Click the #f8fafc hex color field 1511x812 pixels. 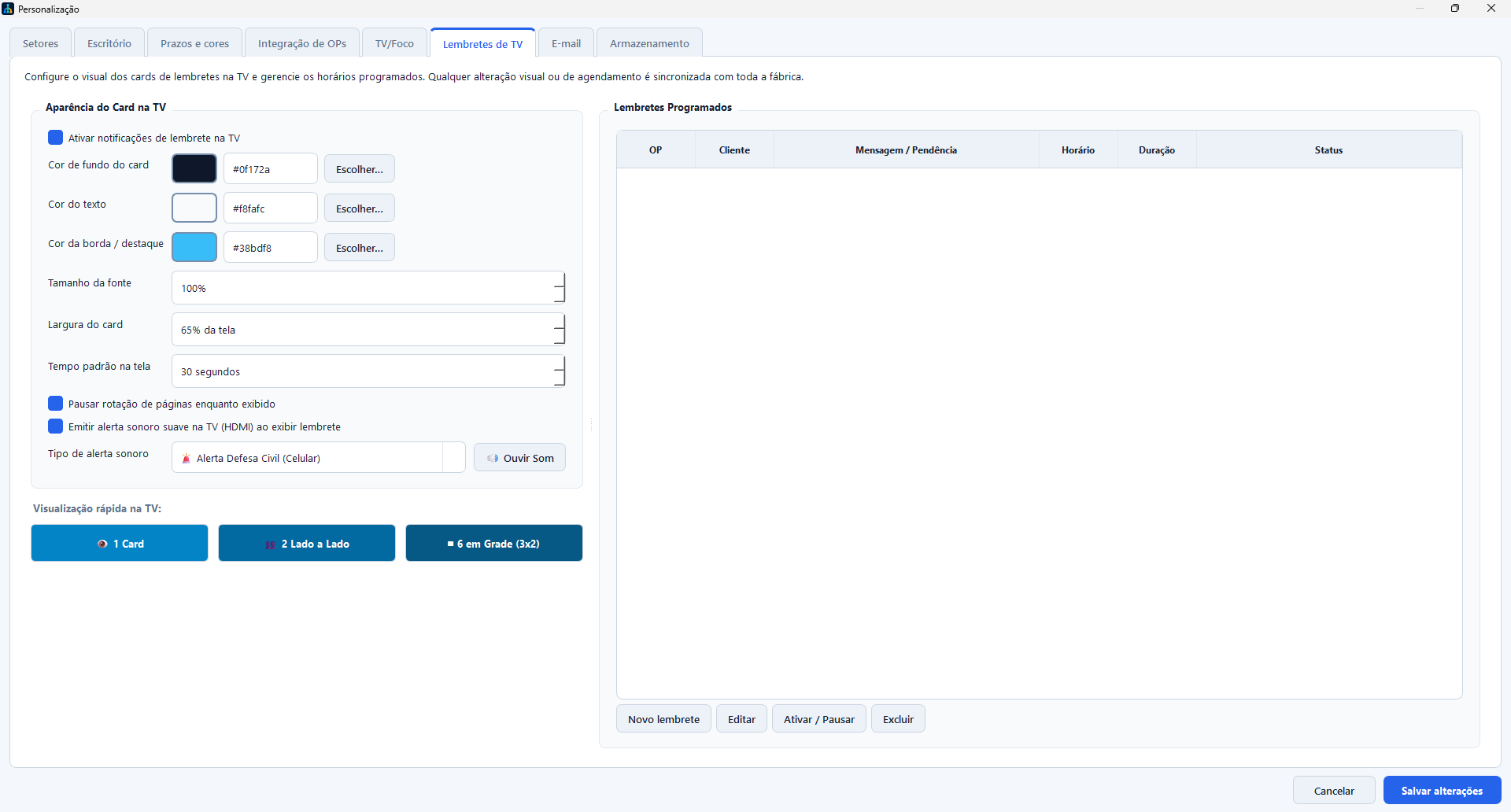(271, 209)
